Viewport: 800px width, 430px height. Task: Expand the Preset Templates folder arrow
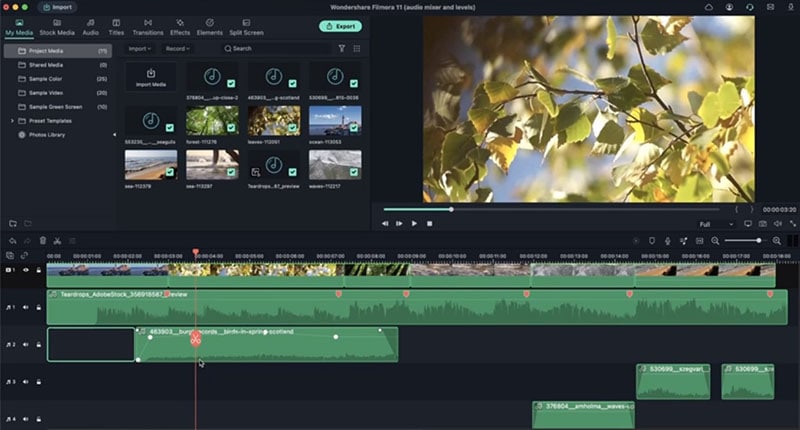12,121
